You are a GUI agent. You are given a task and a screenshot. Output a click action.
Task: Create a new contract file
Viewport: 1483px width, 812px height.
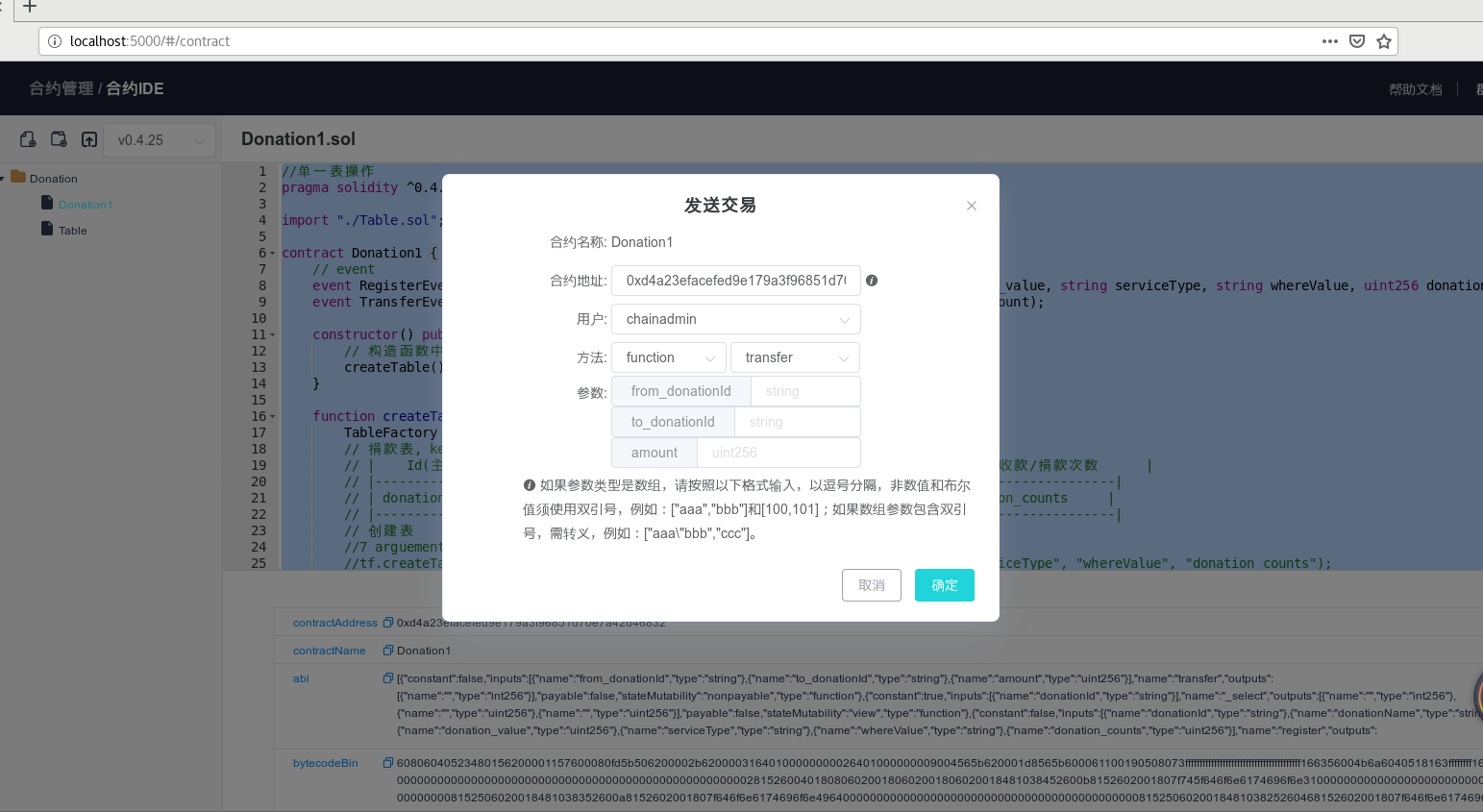[x=27, y=138]
